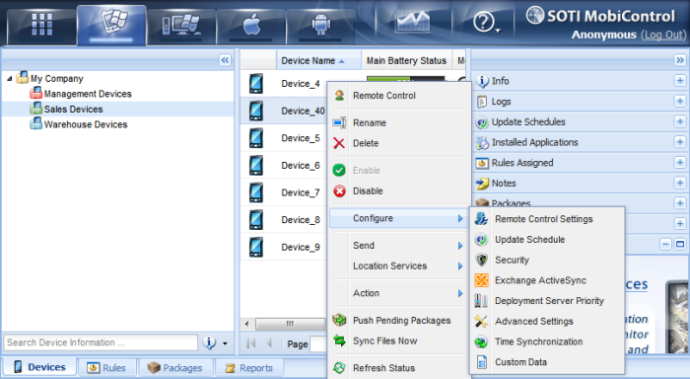The width and height of the screenshot is (690, 379).
Task: Open the Apple devices tab icon
Action: click(x=251, y=25)
